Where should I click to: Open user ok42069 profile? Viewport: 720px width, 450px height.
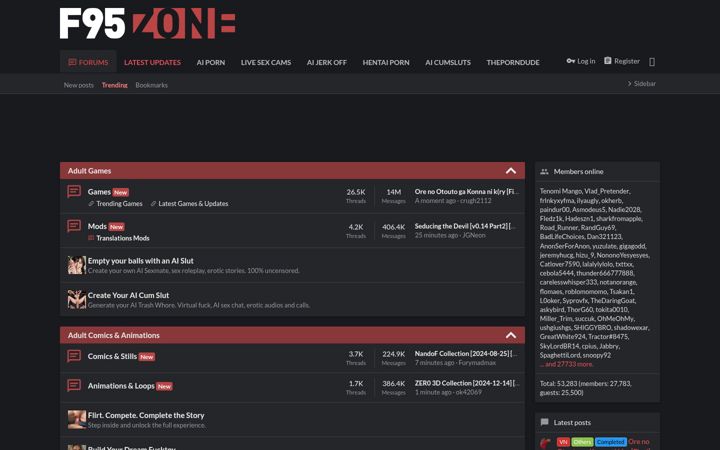pyautogui.click(x=468, y=392)
